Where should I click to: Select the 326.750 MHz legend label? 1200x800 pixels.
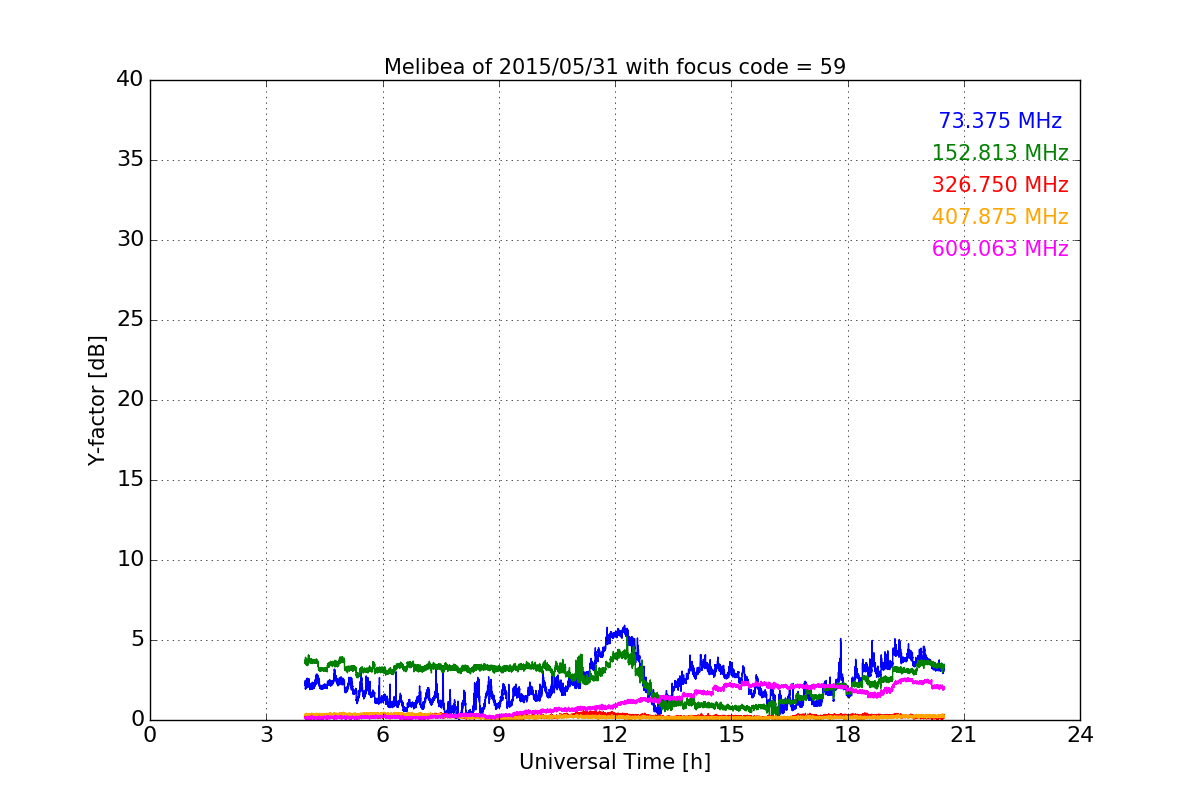pos(1000,185)
